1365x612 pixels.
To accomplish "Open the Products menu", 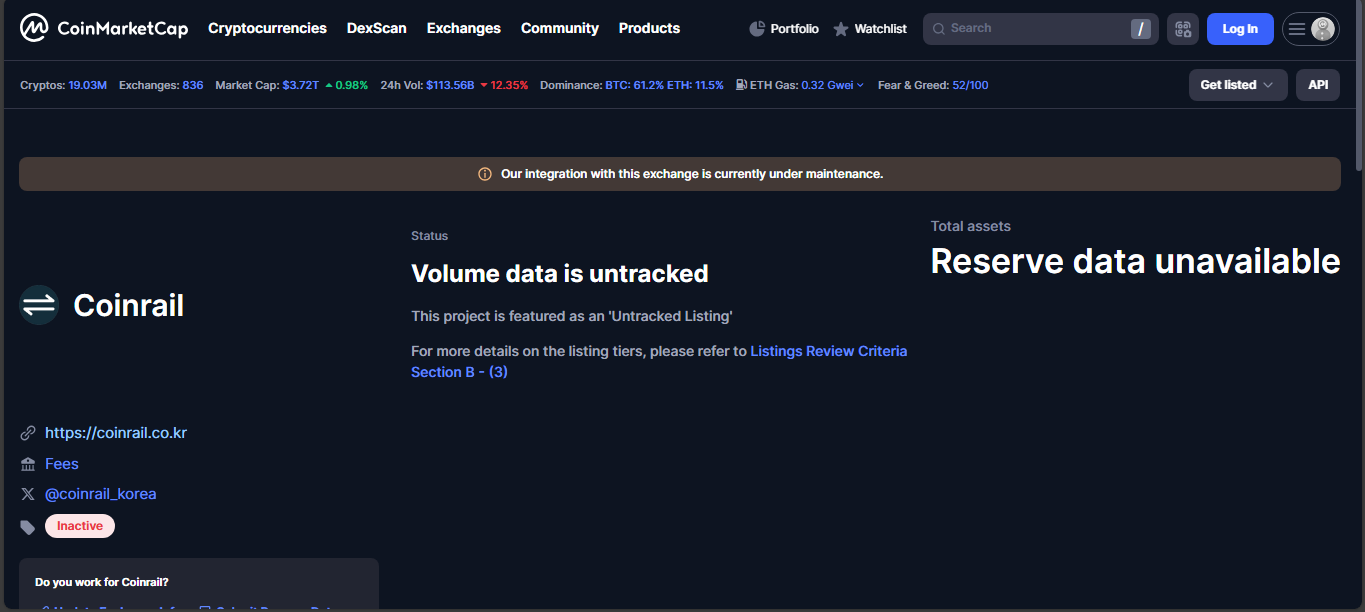I will coord(649,28).
